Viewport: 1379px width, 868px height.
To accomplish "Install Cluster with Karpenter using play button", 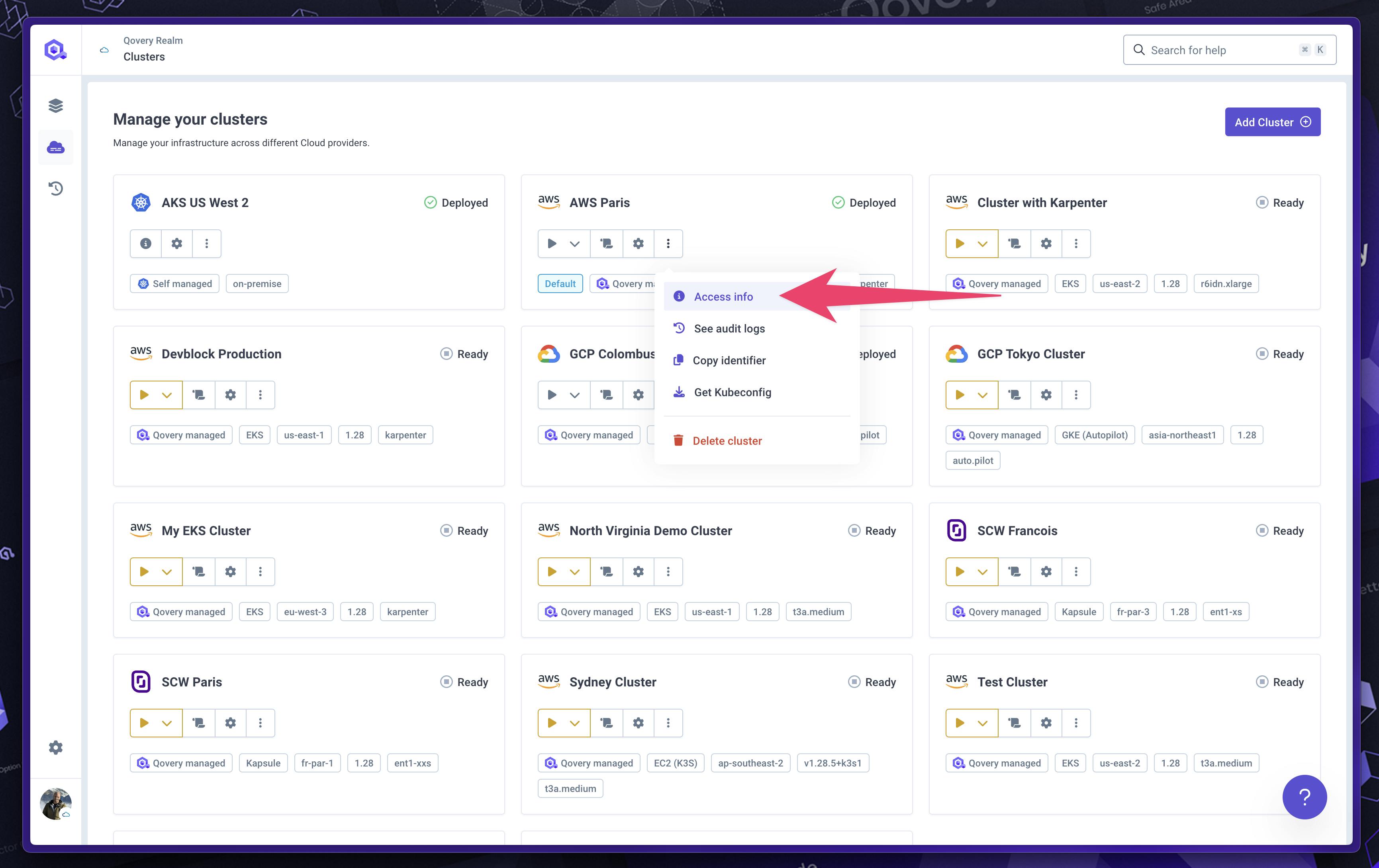I will click(x=960, y=243).
